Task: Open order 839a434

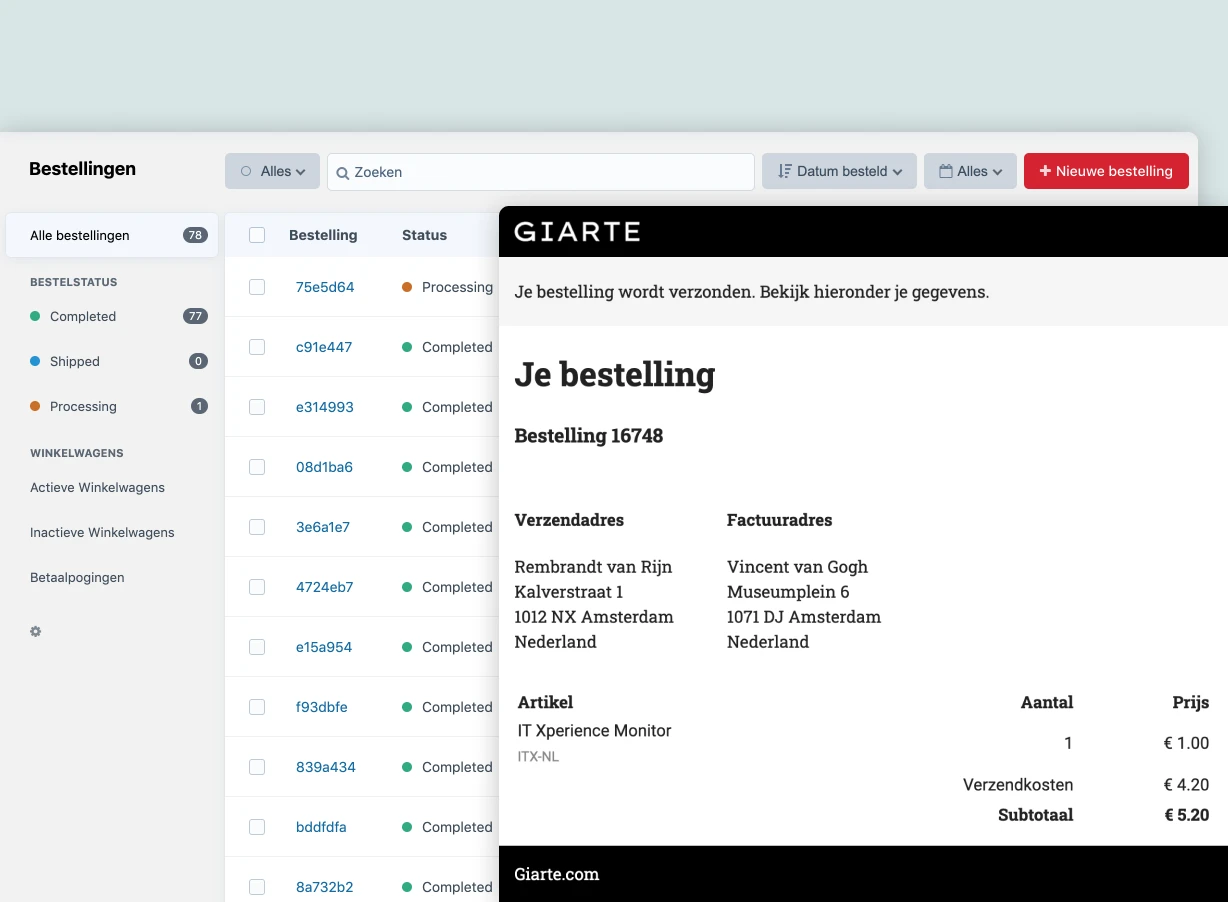Action: [x=326, y=767]
